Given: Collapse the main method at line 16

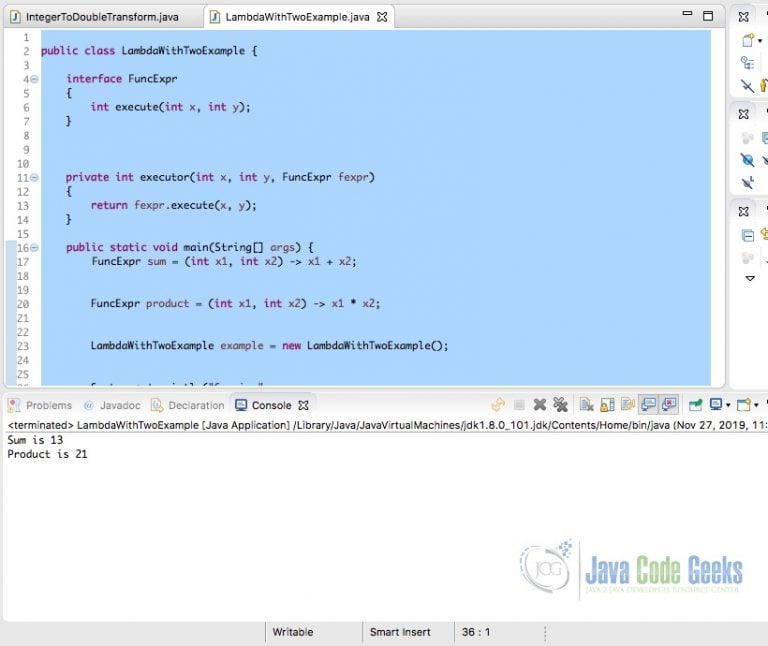Looking at the screenshot, I should (34, 248).
